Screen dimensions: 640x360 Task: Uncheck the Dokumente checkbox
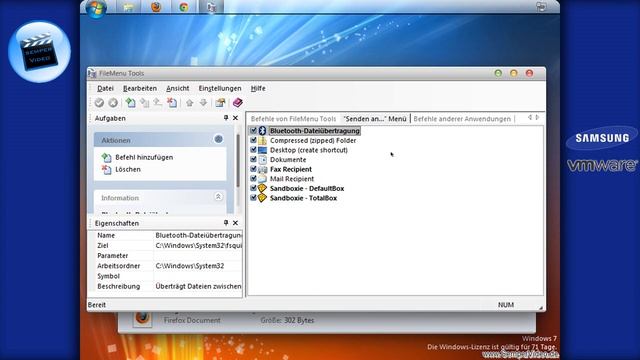click(253, 160)
